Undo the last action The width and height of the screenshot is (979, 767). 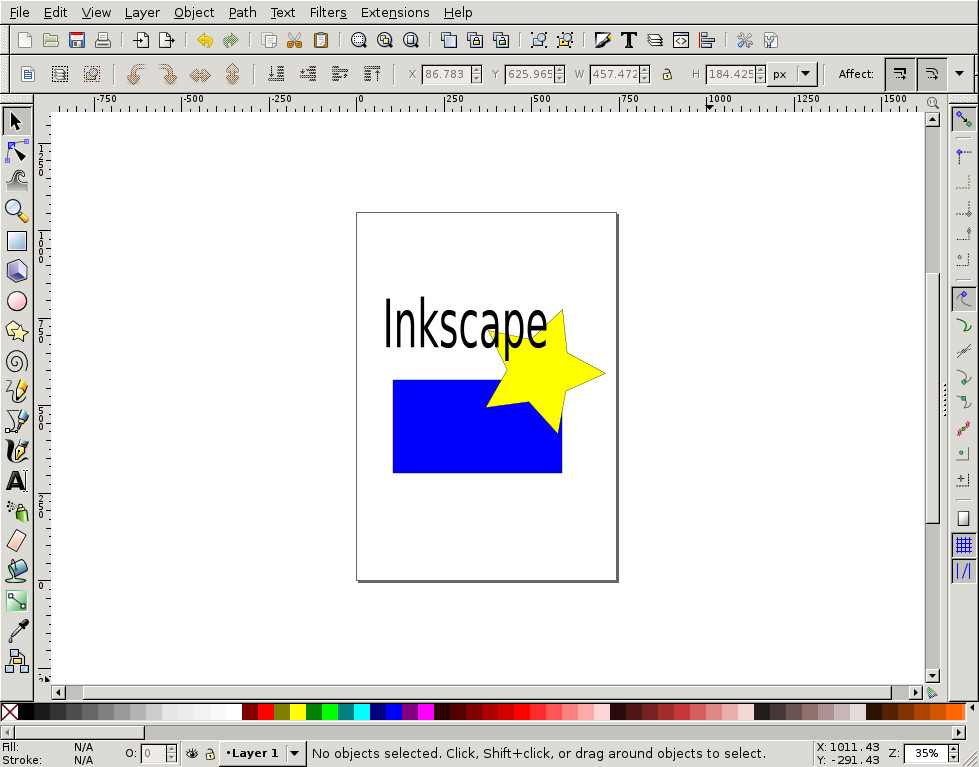(x=205, y=41)
